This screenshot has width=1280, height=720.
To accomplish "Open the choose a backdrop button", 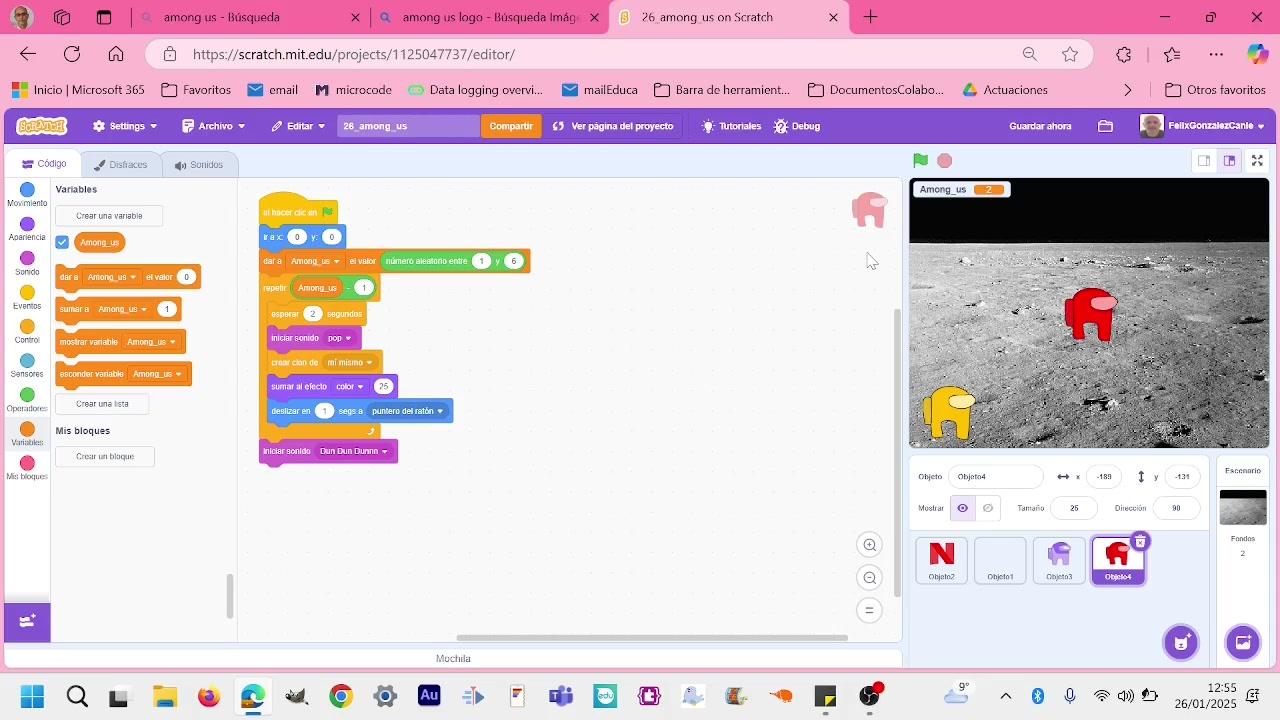I will tap(1243, 642).
